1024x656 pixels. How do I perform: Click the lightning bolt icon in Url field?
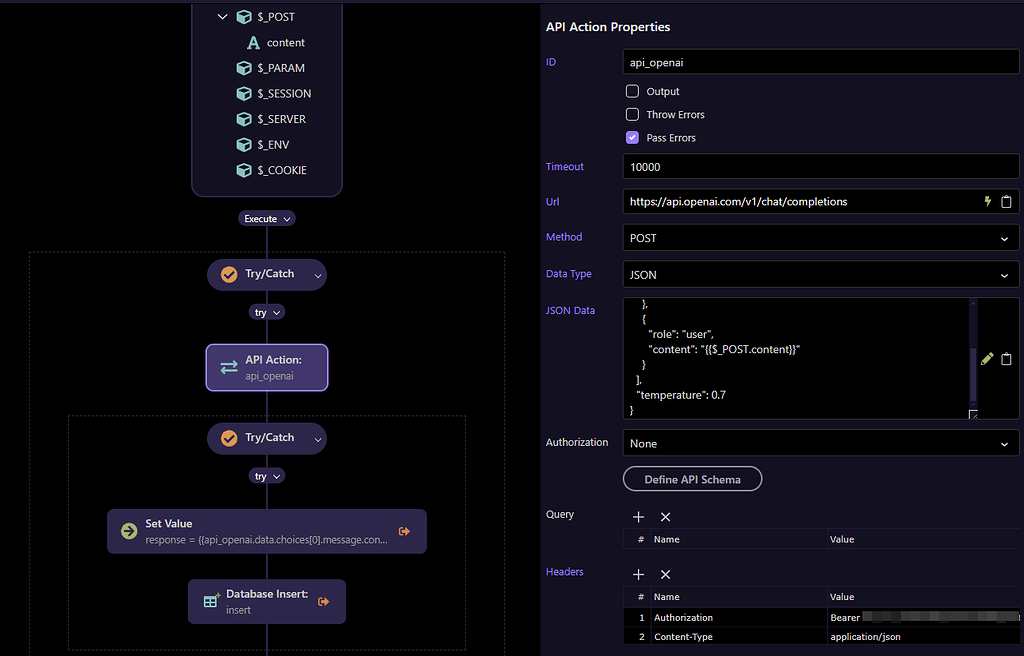tap(988, 201)
